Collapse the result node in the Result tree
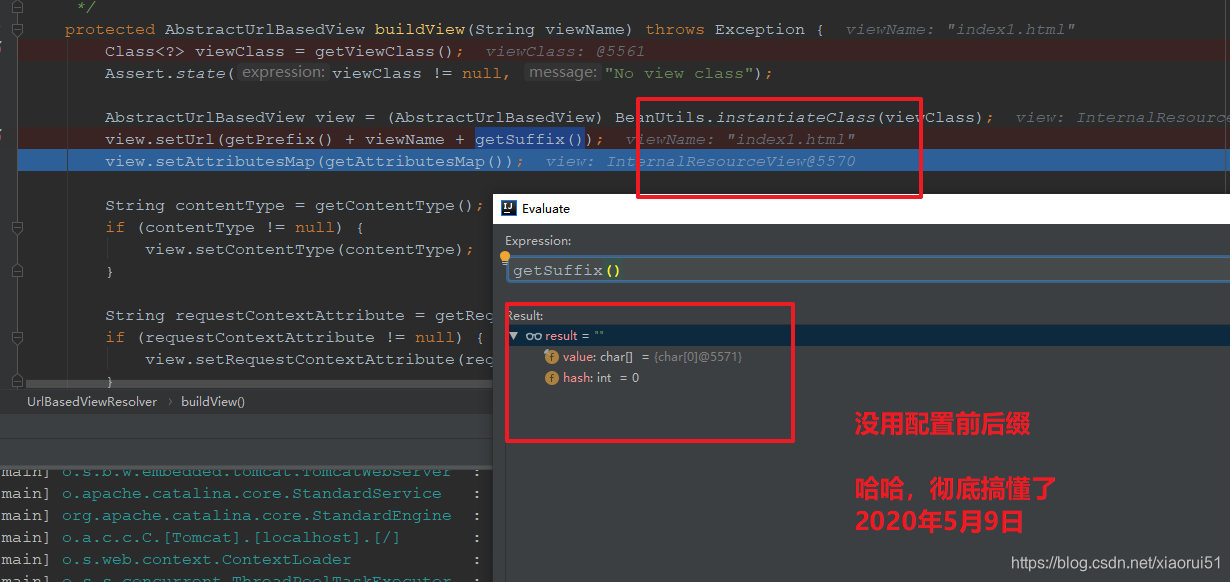Screen dimensions: 1230x582 click(x=514, y=336)
